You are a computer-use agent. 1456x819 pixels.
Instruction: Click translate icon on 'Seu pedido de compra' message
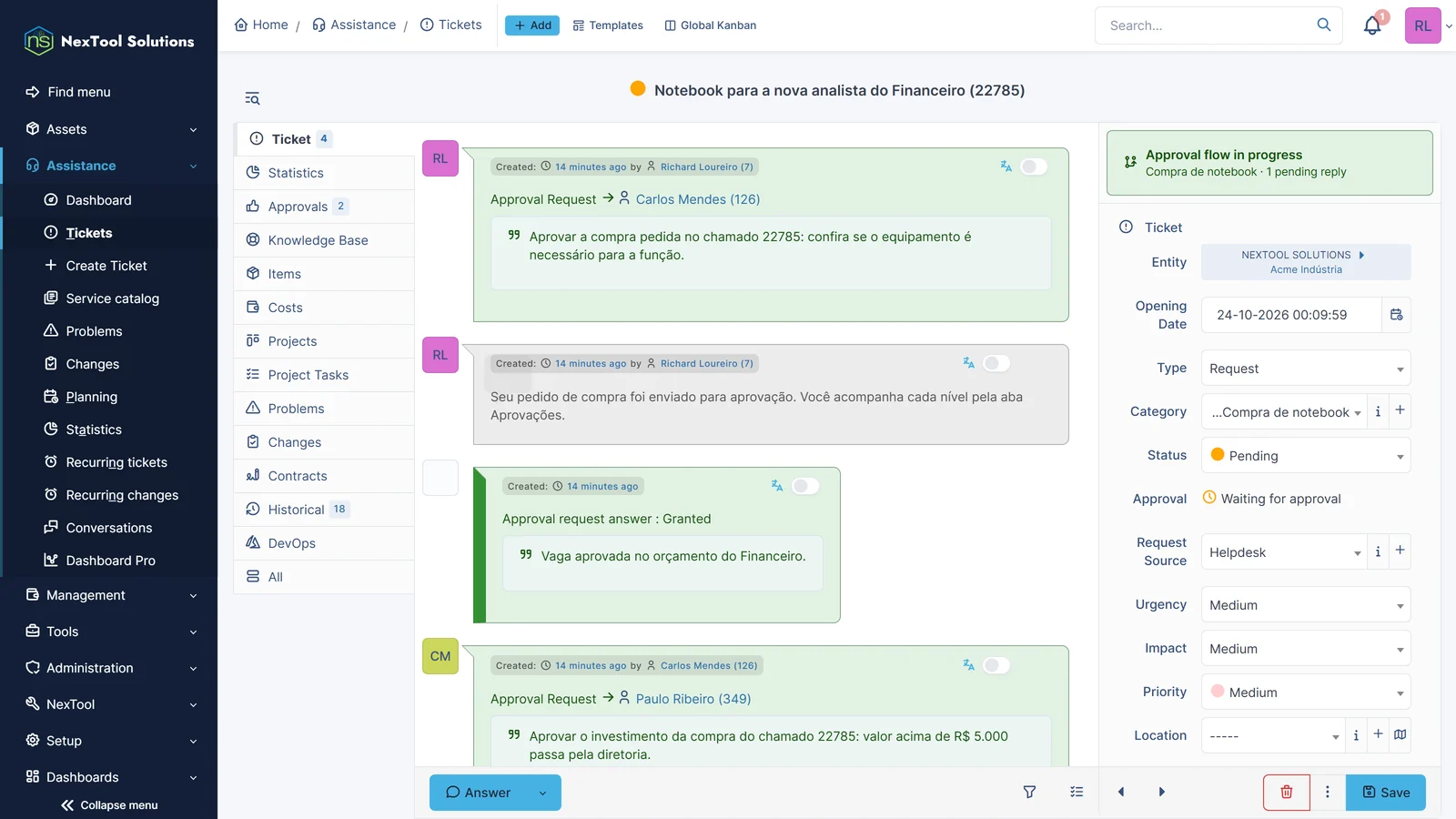coord(968,363)
